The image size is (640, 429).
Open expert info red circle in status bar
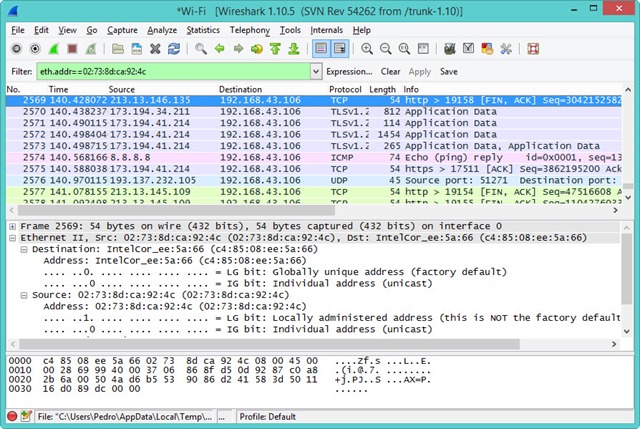[12, 416]
